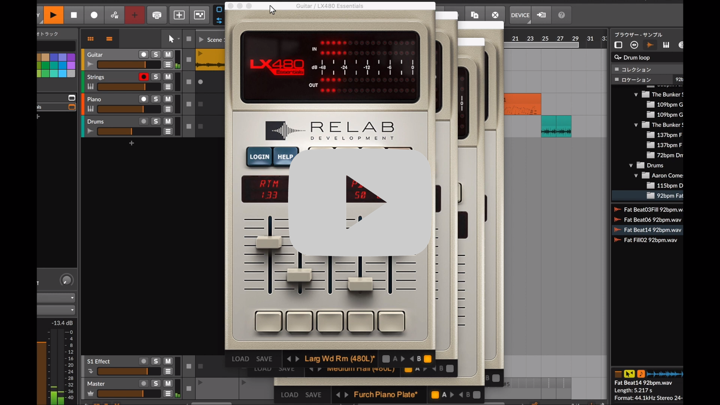The height and width of the screenshot is (405, 720).
Task: Click the orange transport Play button
Action: coord(54,15)
